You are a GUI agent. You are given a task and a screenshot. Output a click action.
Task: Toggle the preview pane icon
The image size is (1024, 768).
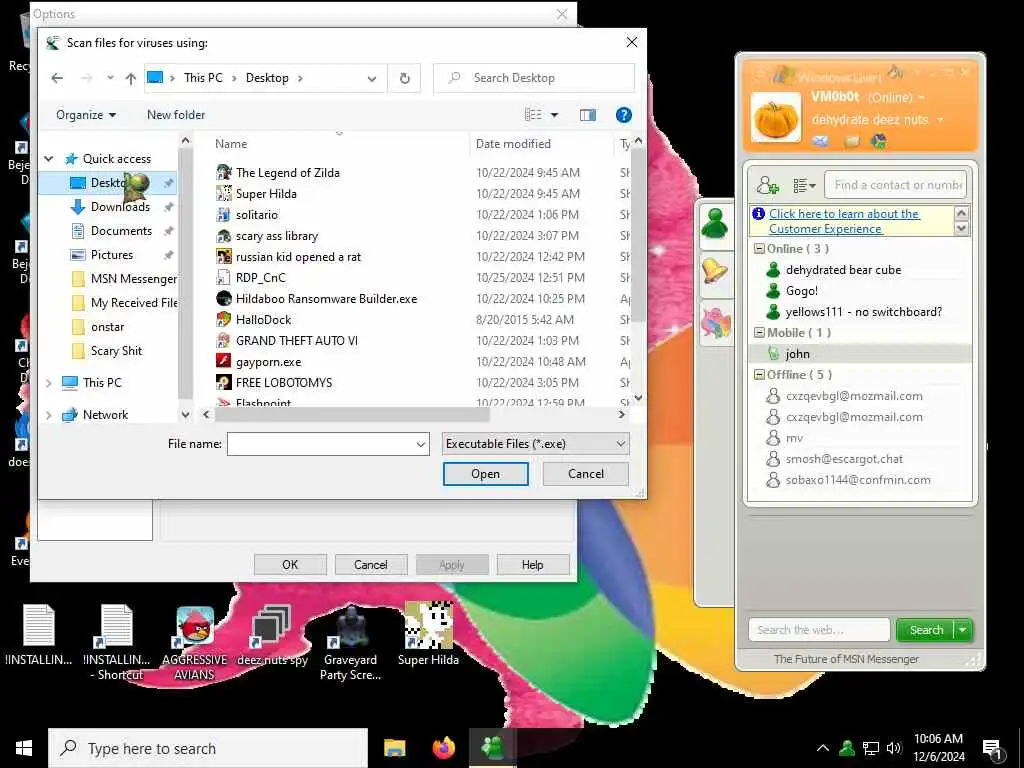[588, 115]
